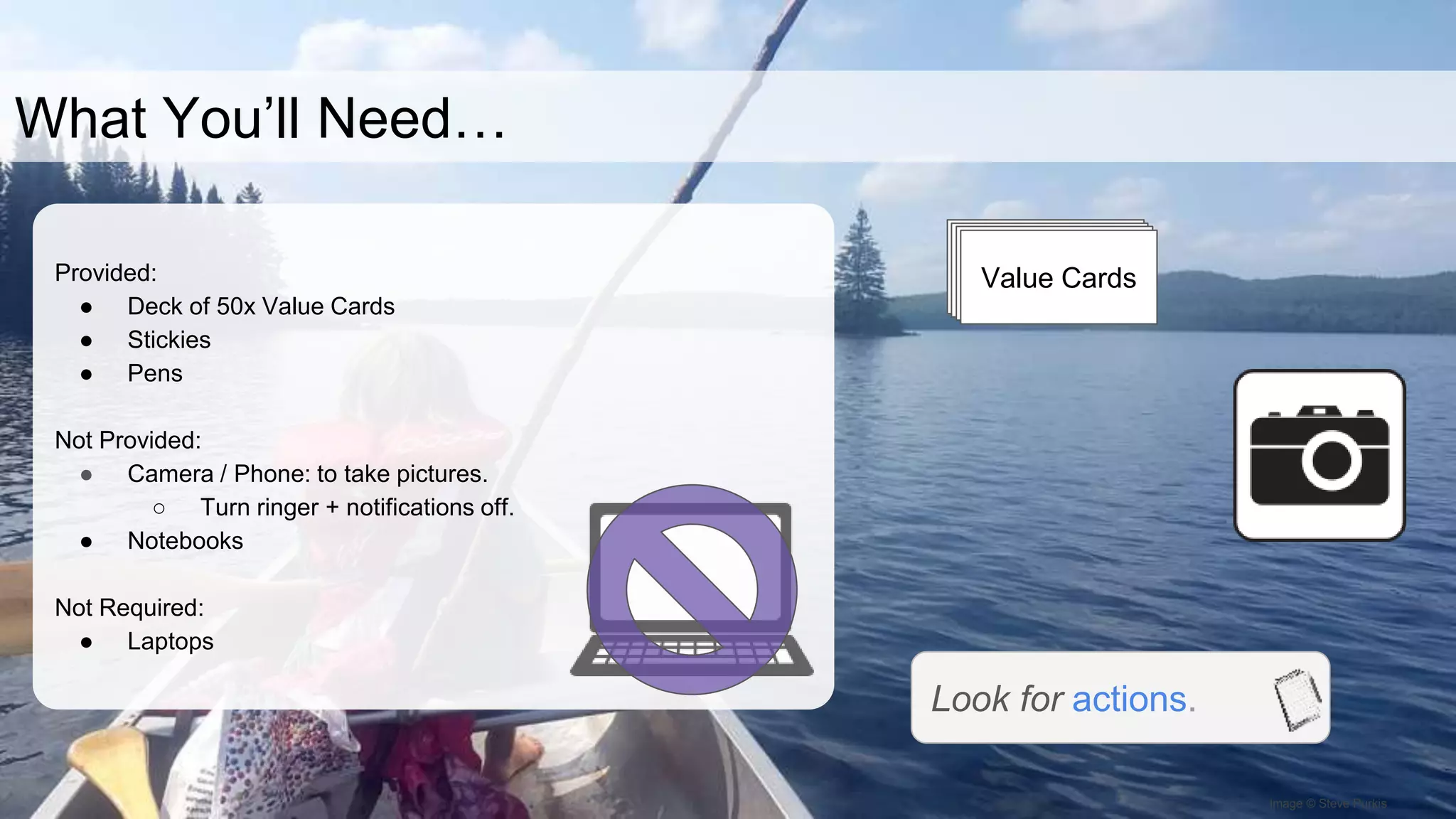Click the blue "actions" link text
1456x819 pixels.
point(1129,699)
